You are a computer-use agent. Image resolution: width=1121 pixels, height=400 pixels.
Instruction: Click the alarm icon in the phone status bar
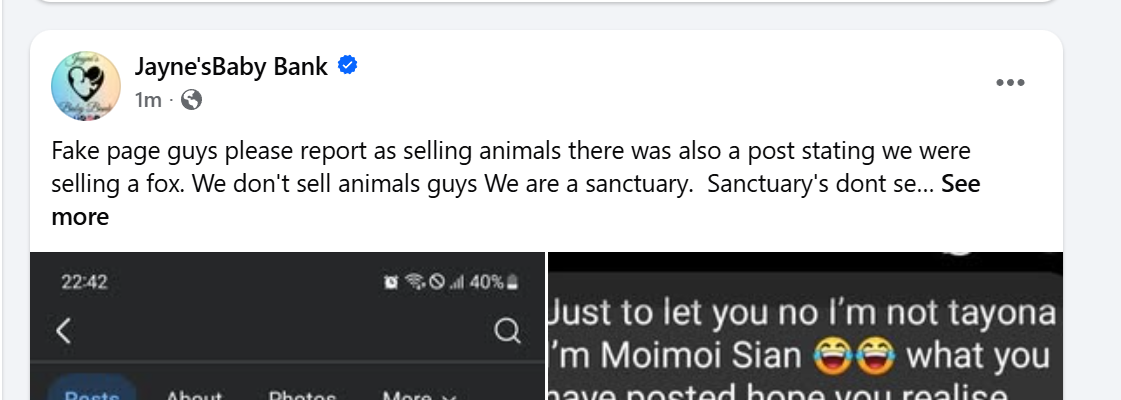391,283
